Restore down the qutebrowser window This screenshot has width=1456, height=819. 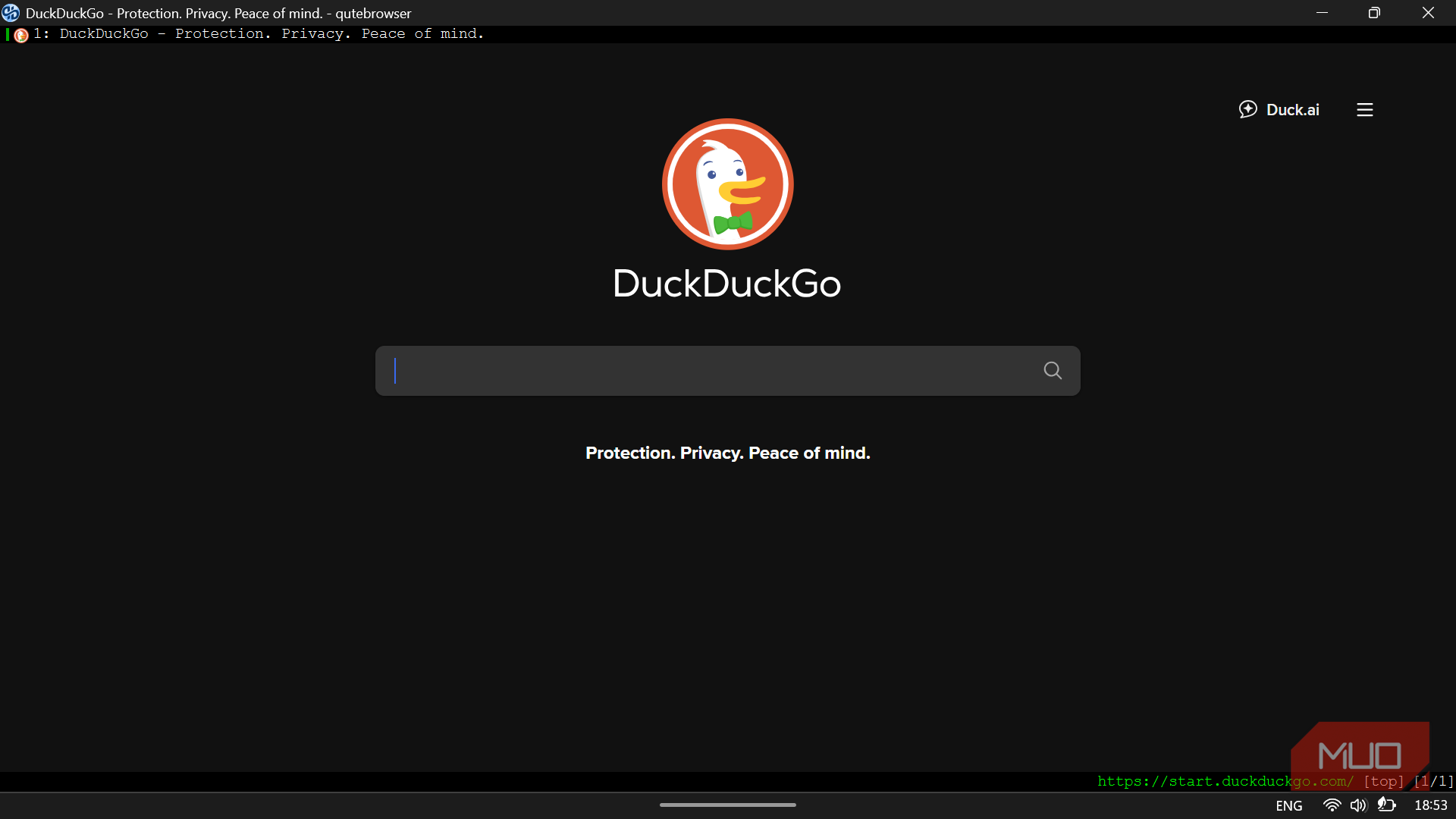point(1374,13)
